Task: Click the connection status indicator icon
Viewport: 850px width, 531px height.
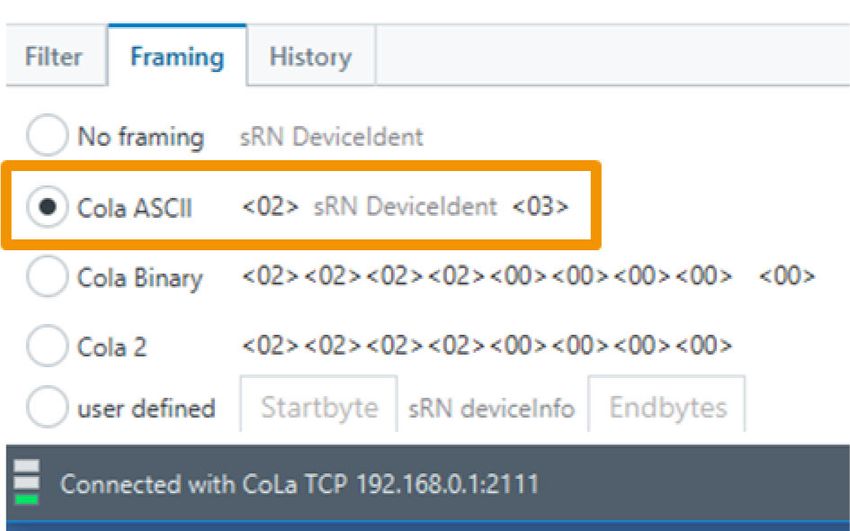Action: 27,482
